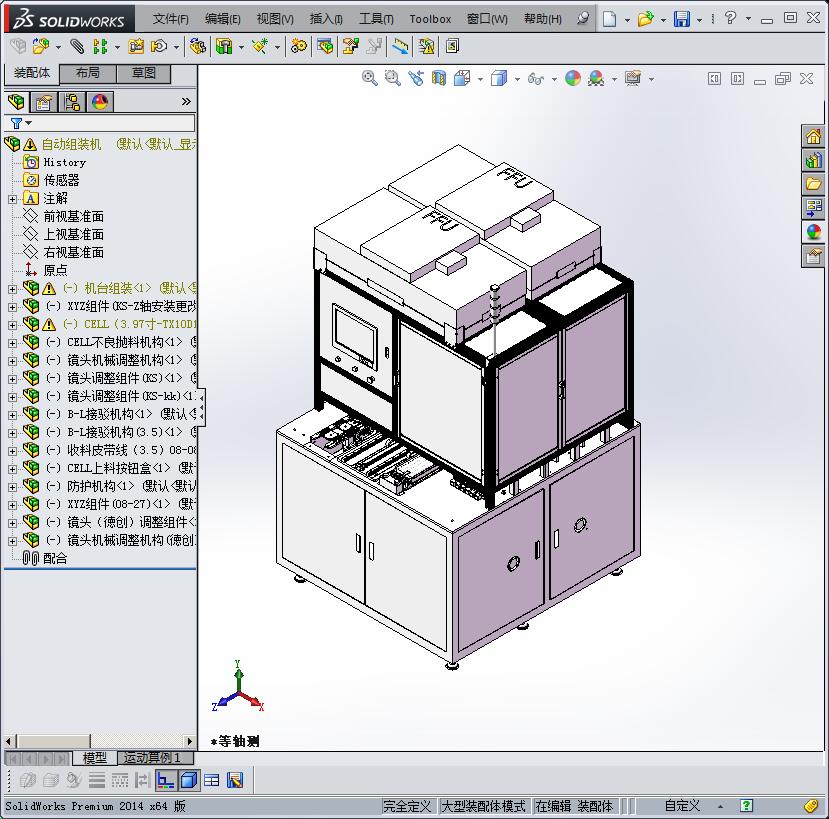This screenshot has width=829, height=819.
Task: Switch to the 草图 tab
Action: coord(143,73)
